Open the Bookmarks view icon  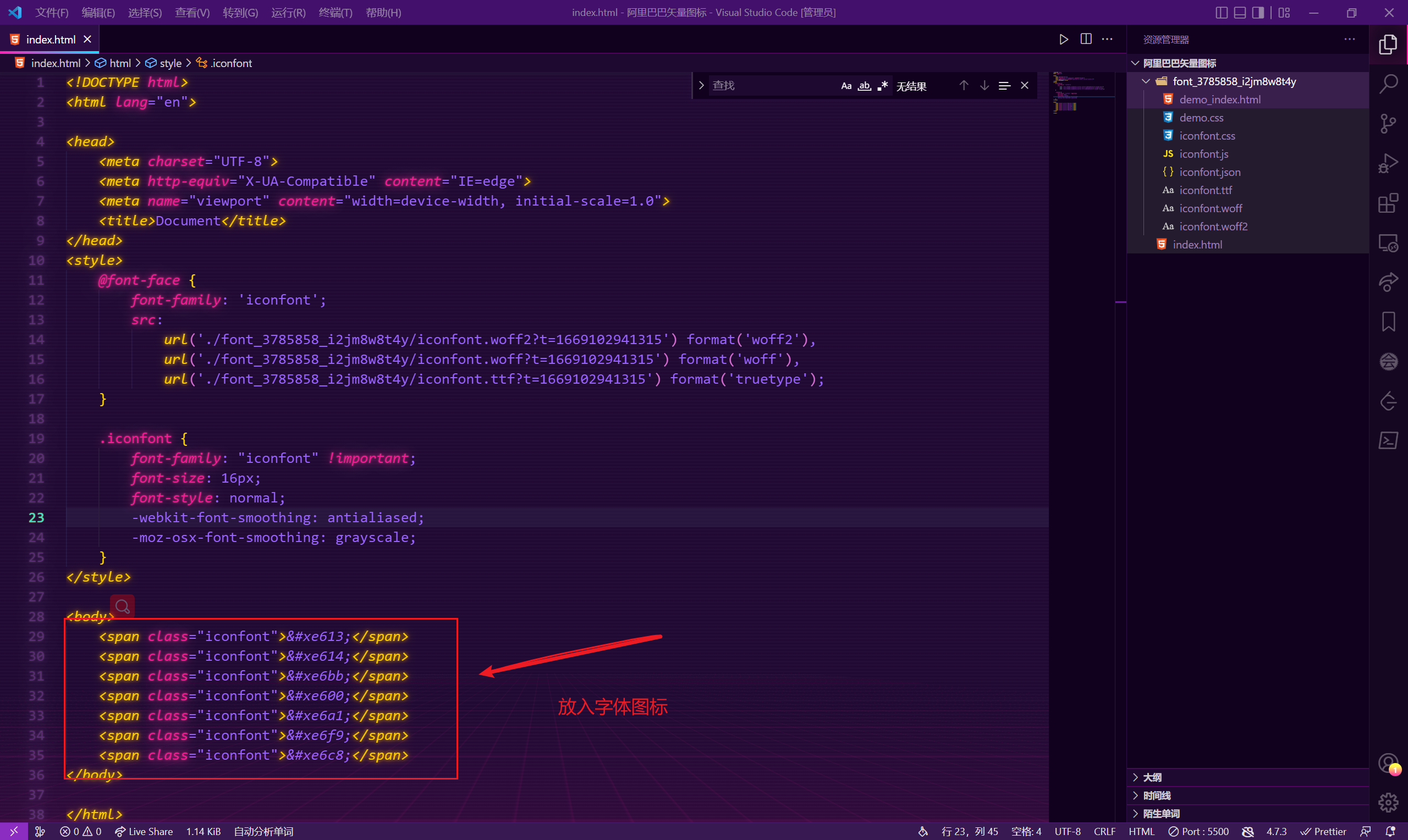point(1388,322)
